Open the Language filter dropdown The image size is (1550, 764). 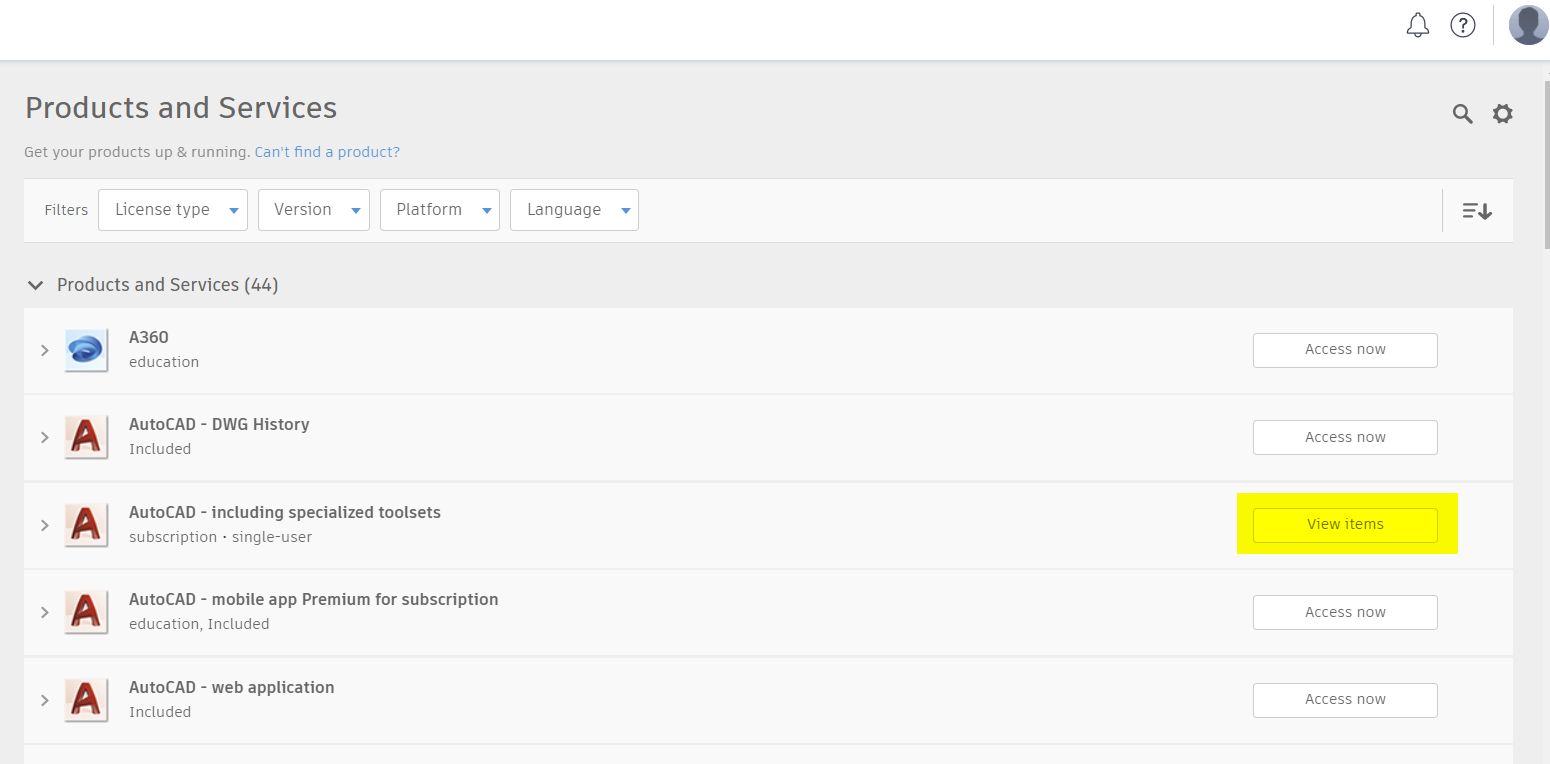(x=574, y=210)
